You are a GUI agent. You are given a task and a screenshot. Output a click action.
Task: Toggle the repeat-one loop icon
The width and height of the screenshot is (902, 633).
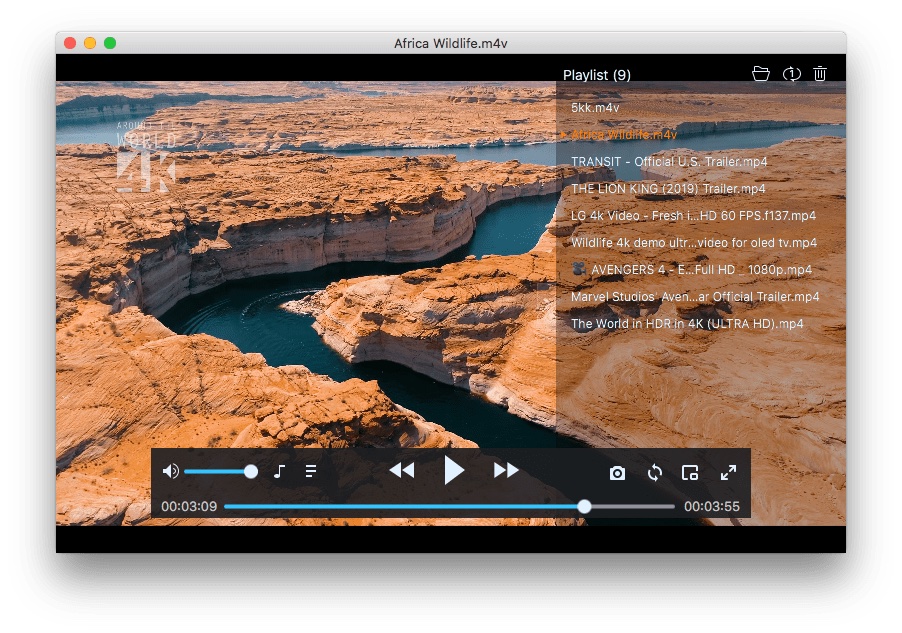coord(792,74)
